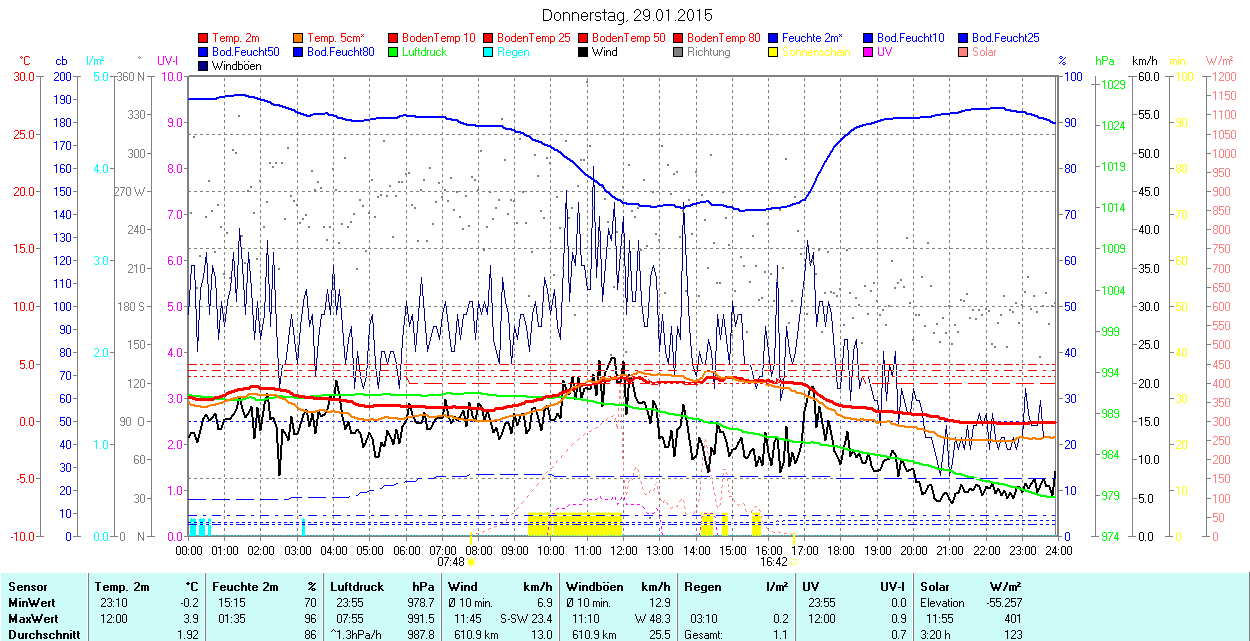Screen dimensions: 1250x641
Task: Click the magenta UV legend swatch
Action: (869, 52)
